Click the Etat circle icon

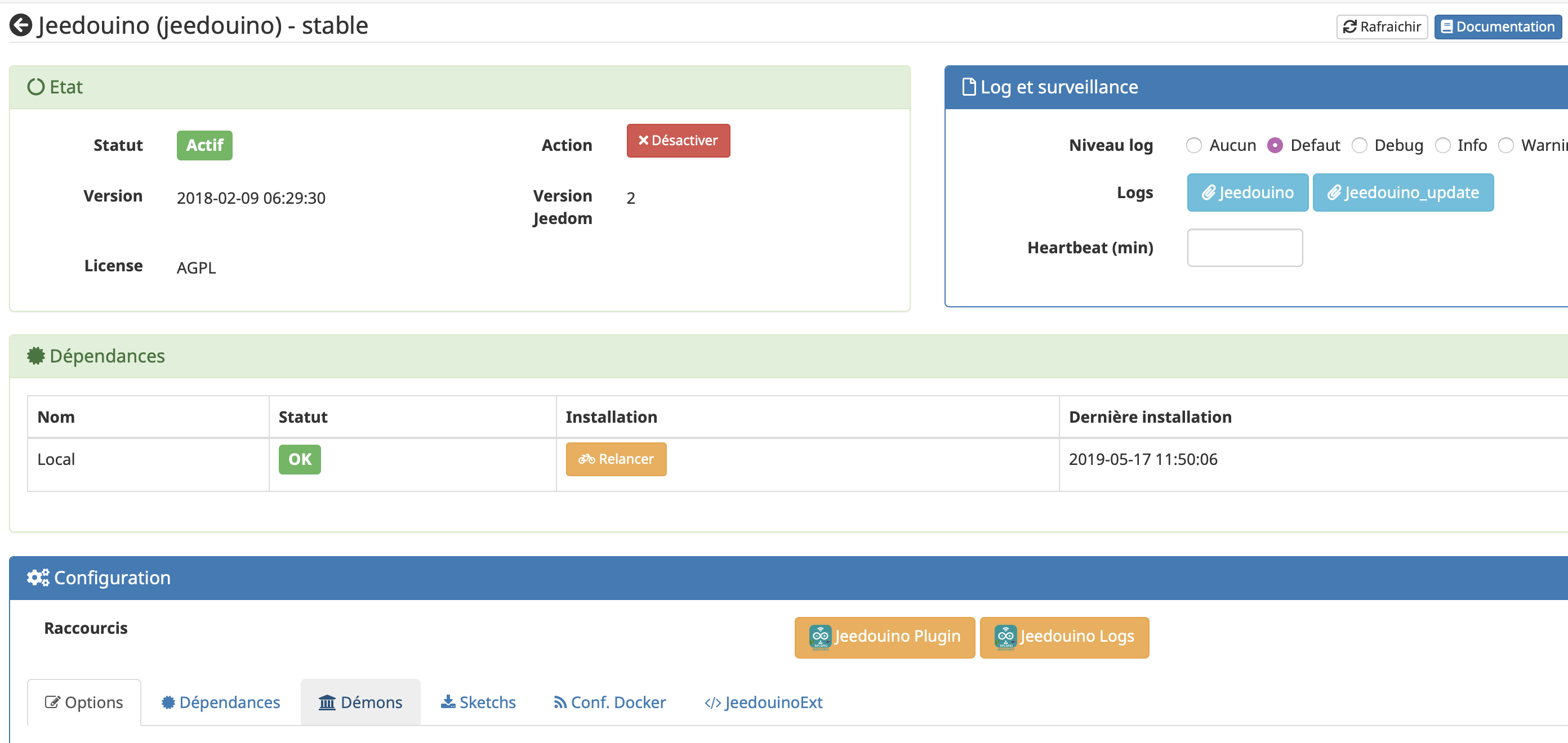(36, 87)
